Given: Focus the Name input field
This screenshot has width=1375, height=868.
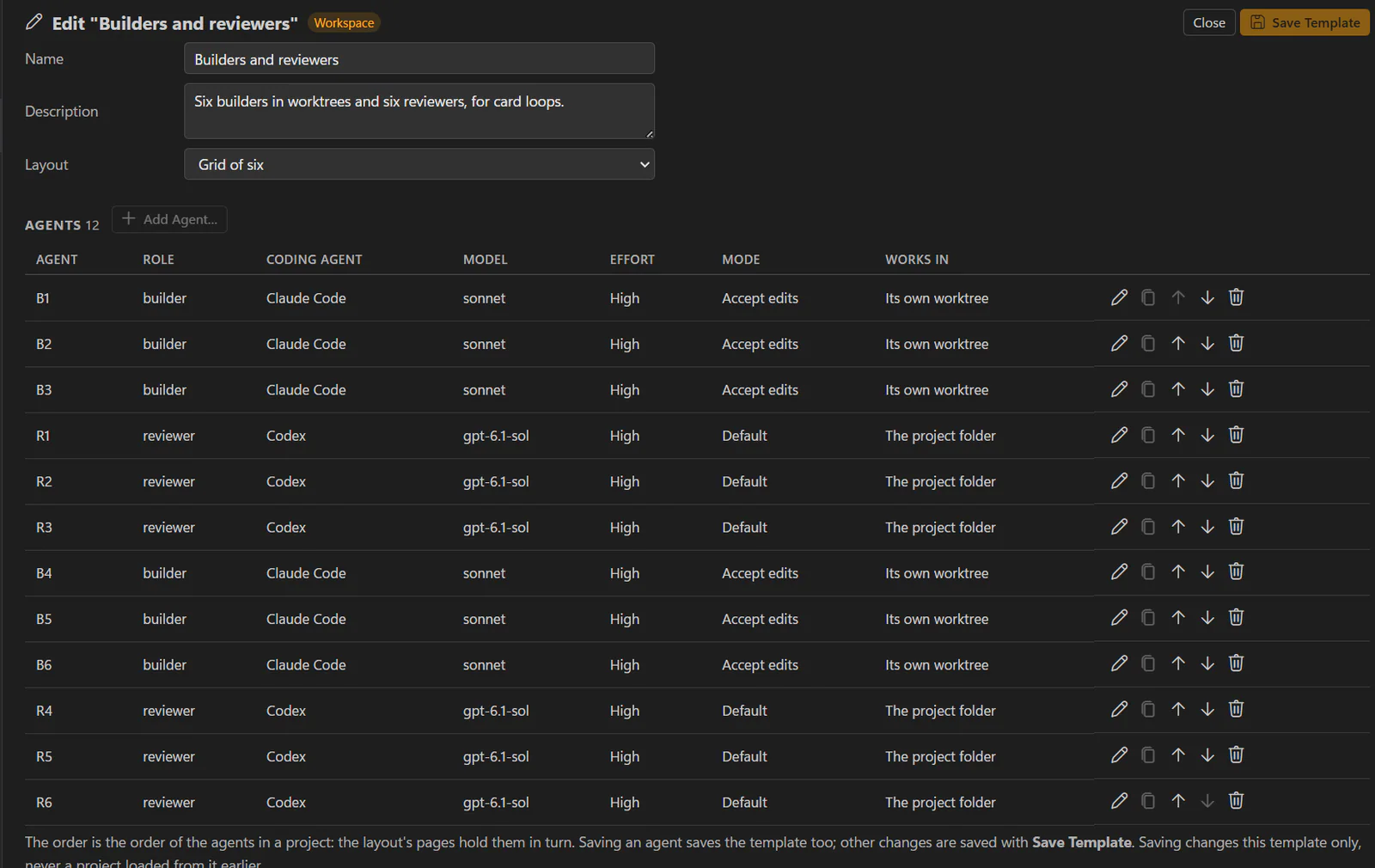Looking at the screenshot, I should 419,58.
